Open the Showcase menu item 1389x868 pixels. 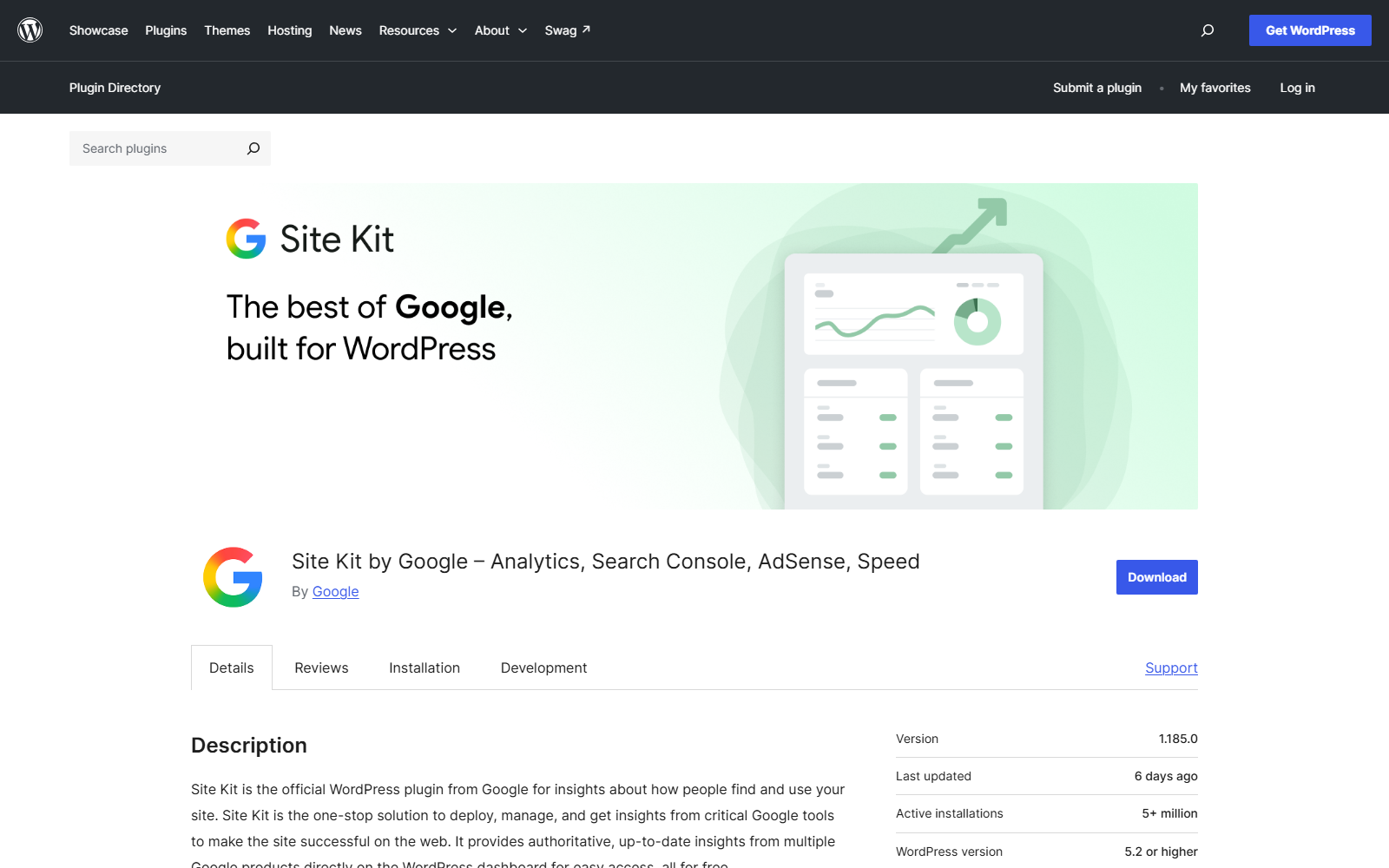pos(99,30)
